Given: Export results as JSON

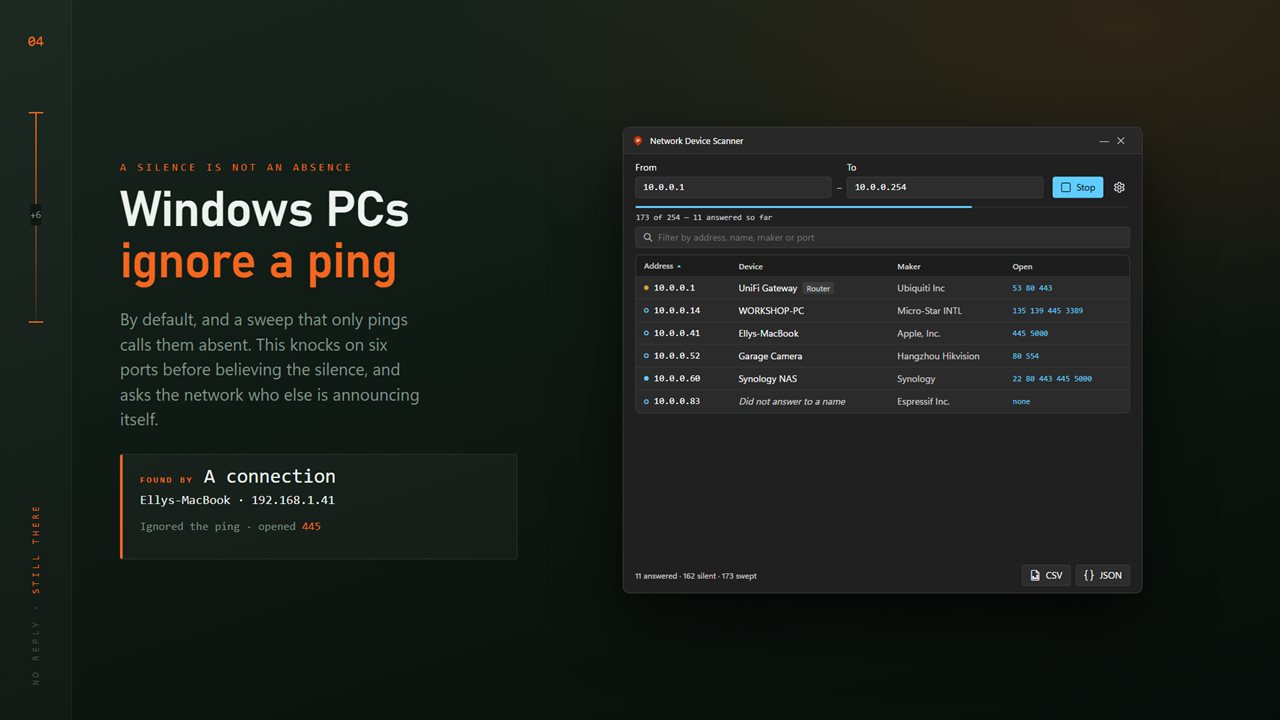Looking at the screenshot, I should [x=1102, y=575].
